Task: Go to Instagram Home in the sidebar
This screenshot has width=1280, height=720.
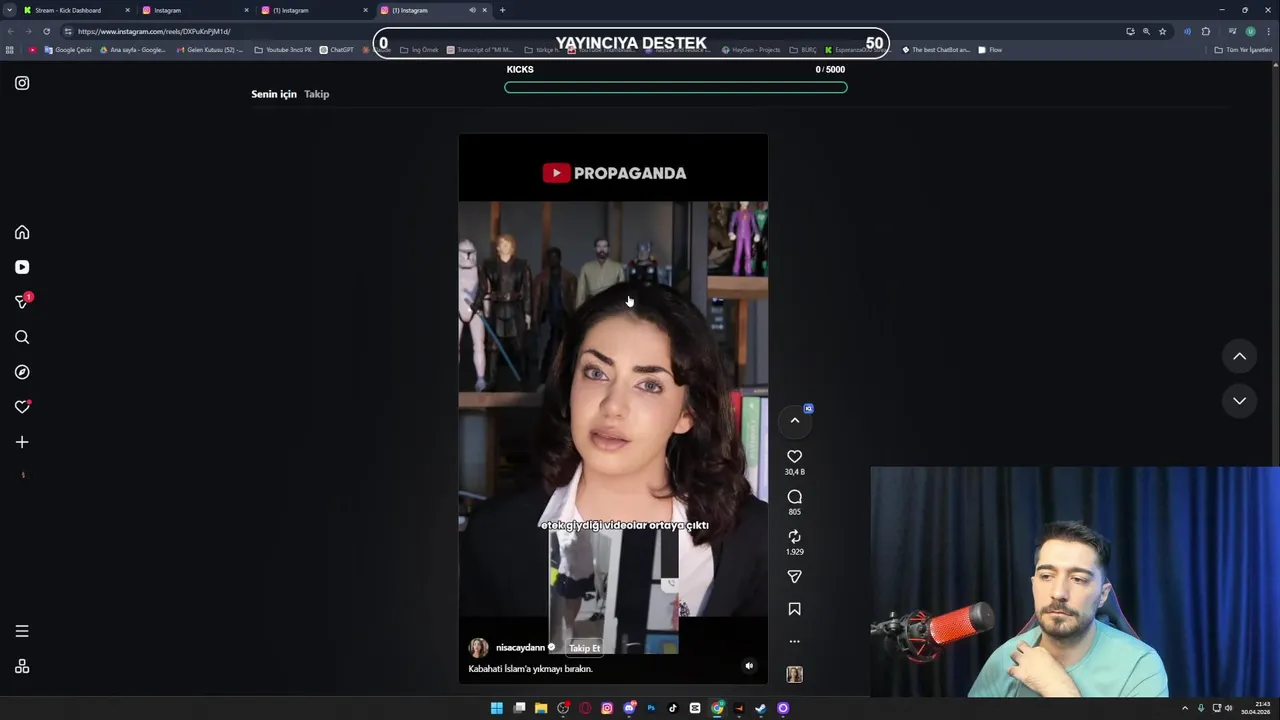Action: 22,232
